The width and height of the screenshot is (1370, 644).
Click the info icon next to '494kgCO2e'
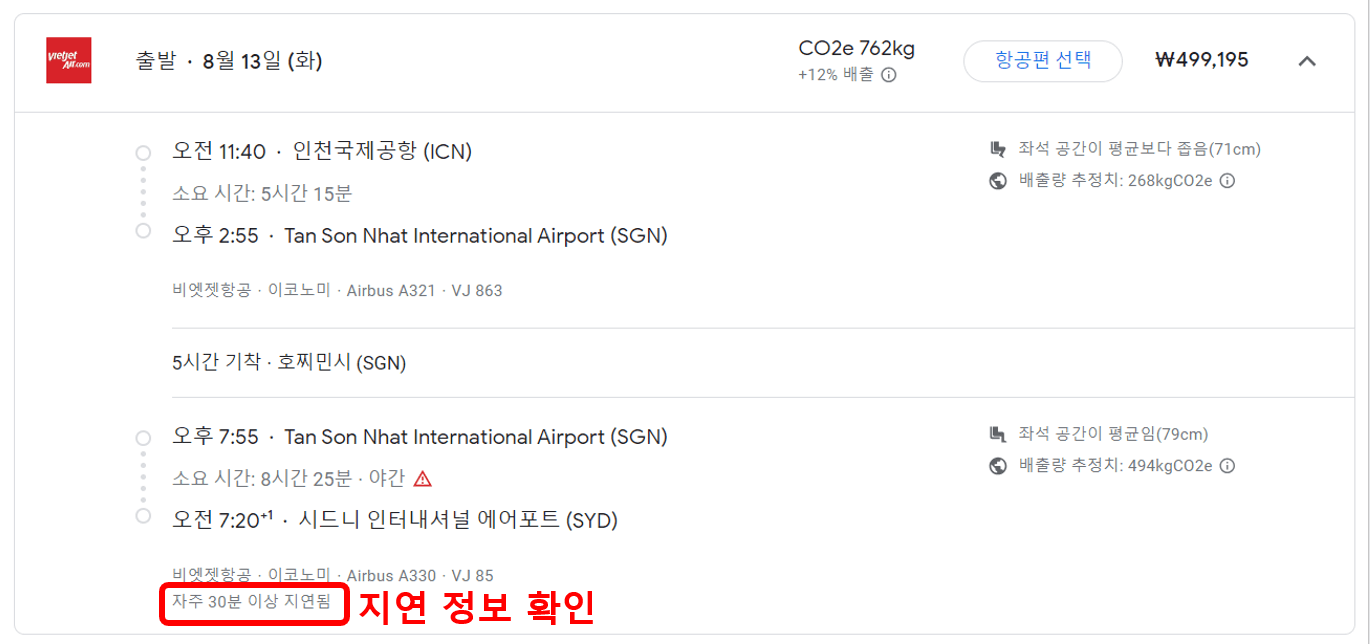coord(1227,466)
